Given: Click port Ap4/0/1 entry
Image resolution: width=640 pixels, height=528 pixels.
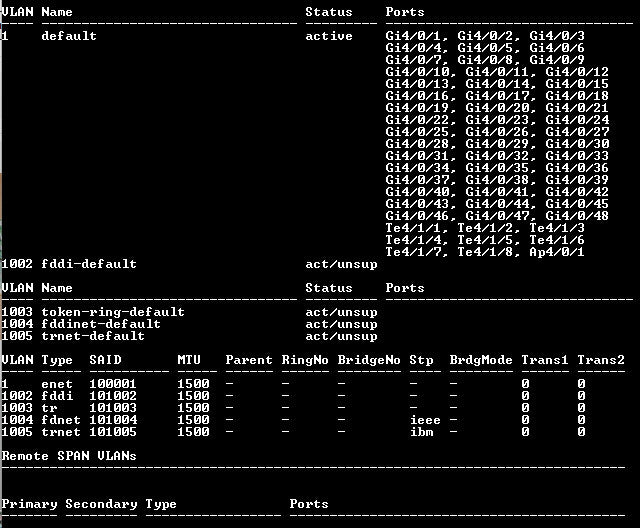Looking at the screenshot, I should click(557, 252).
